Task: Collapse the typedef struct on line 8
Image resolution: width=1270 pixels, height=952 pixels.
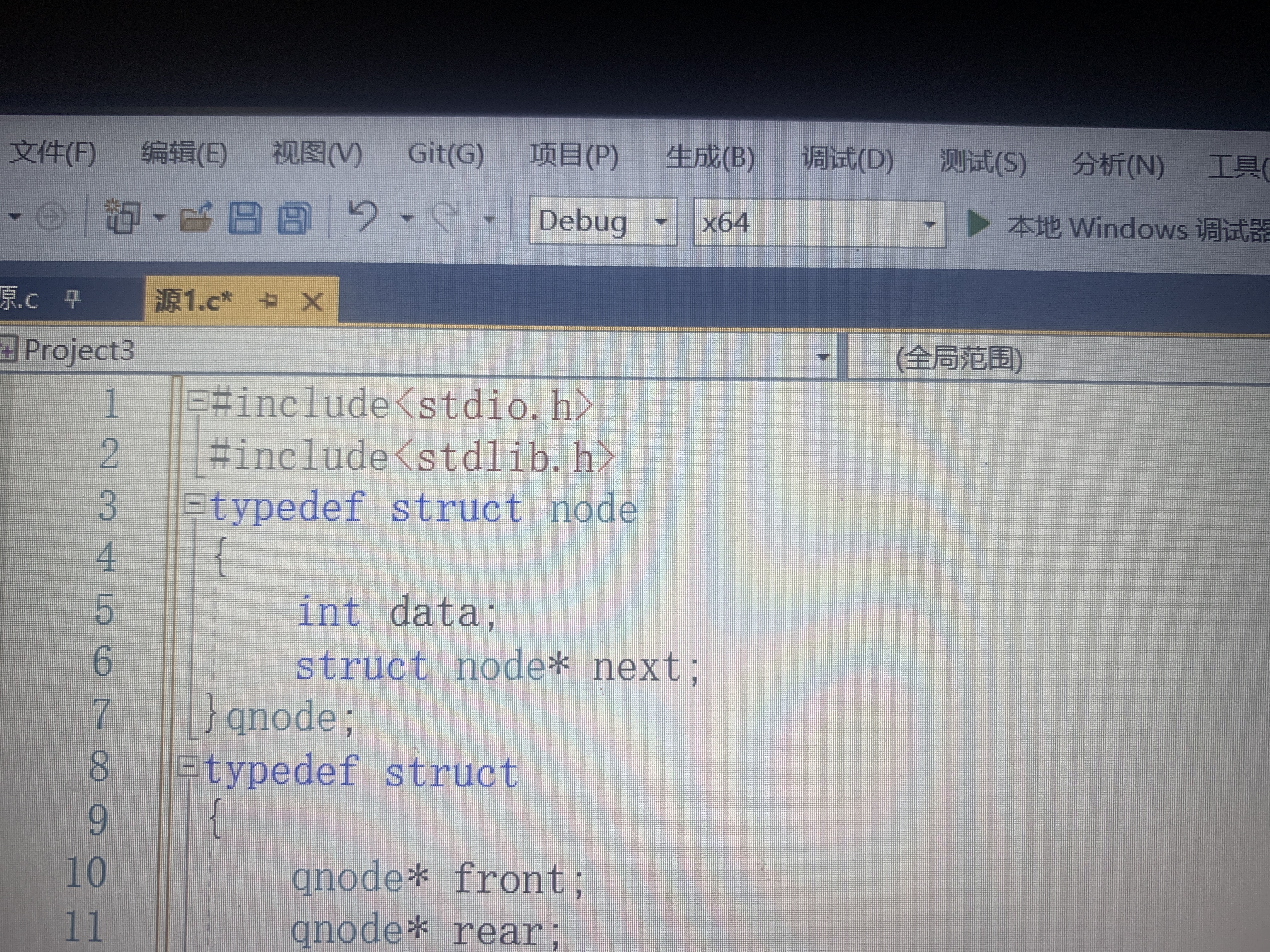Action: pos(187,766)
